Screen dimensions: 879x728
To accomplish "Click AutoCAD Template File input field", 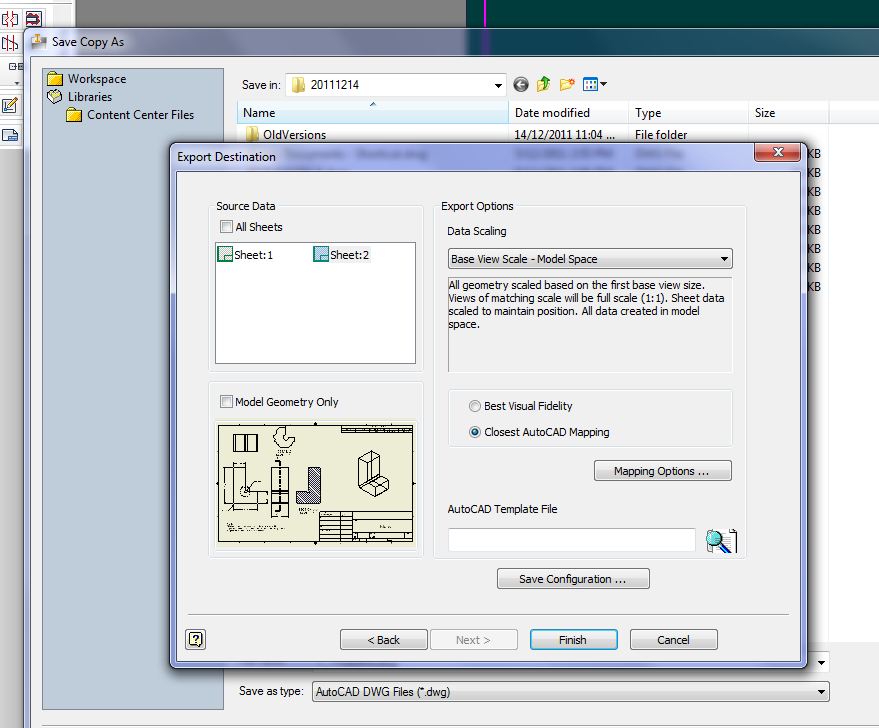I will click(572, 540).
